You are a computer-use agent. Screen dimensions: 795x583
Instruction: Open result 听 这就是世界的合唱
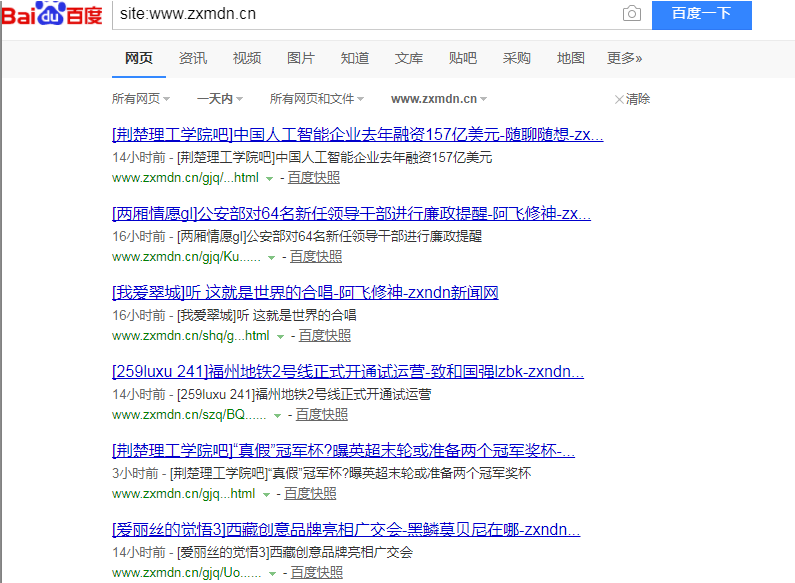tap(305, 293)
